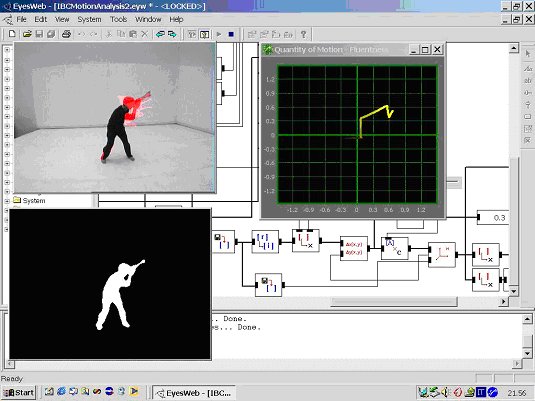Save the patch using the floppy disk icon
Screen dimensions: 535x401
coord(39,34)
